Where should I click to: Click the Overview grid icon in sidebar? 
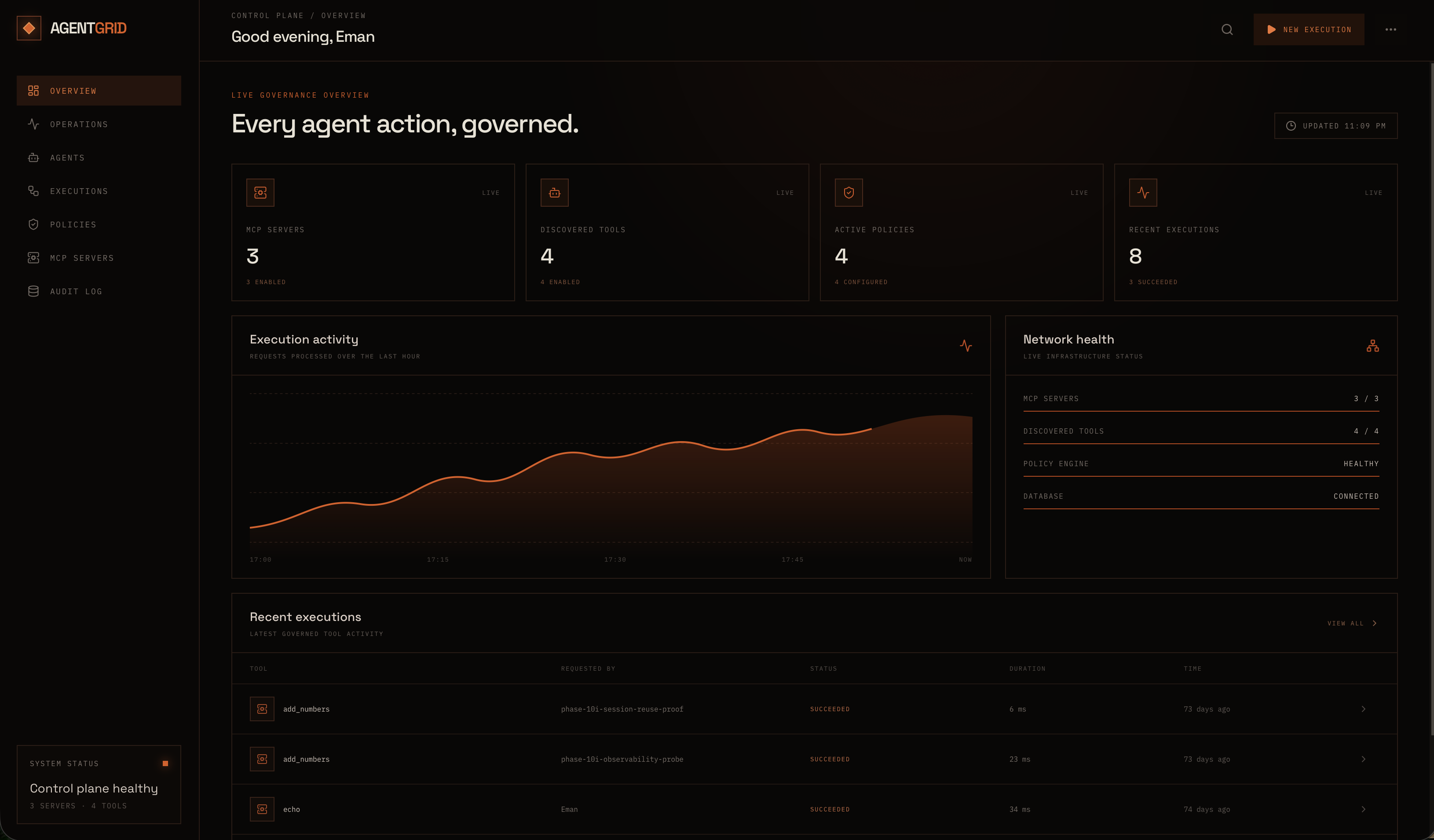(x=33, y=91)
